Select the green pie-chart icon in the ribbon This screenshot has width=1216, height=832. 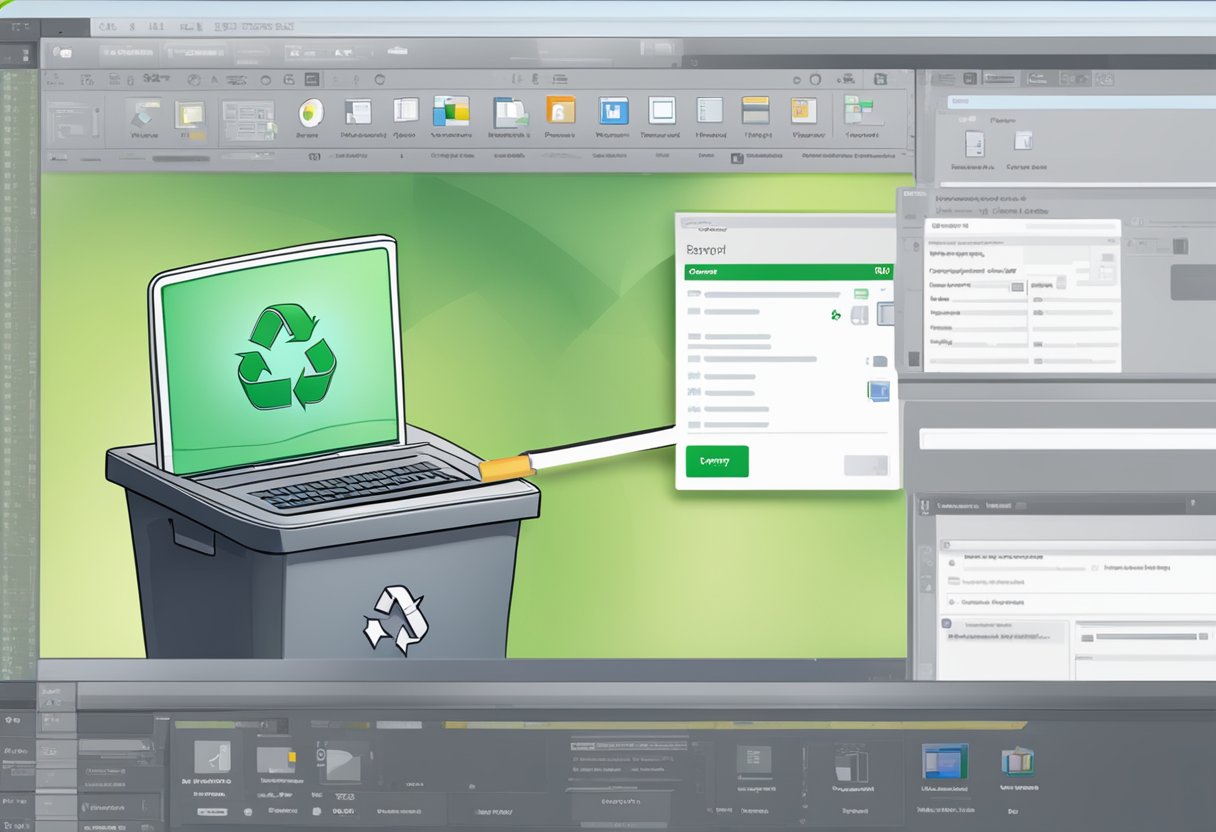tap(309, 113)
